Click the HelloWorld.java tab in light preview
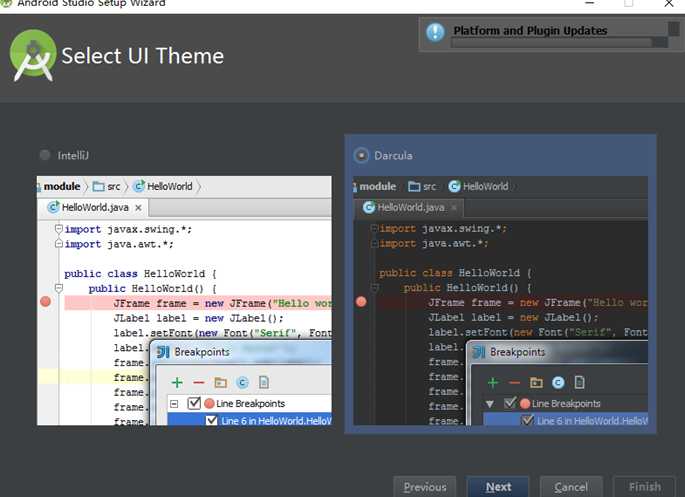The height and width of the screenshot is (497, 685). tap(95, 207)
